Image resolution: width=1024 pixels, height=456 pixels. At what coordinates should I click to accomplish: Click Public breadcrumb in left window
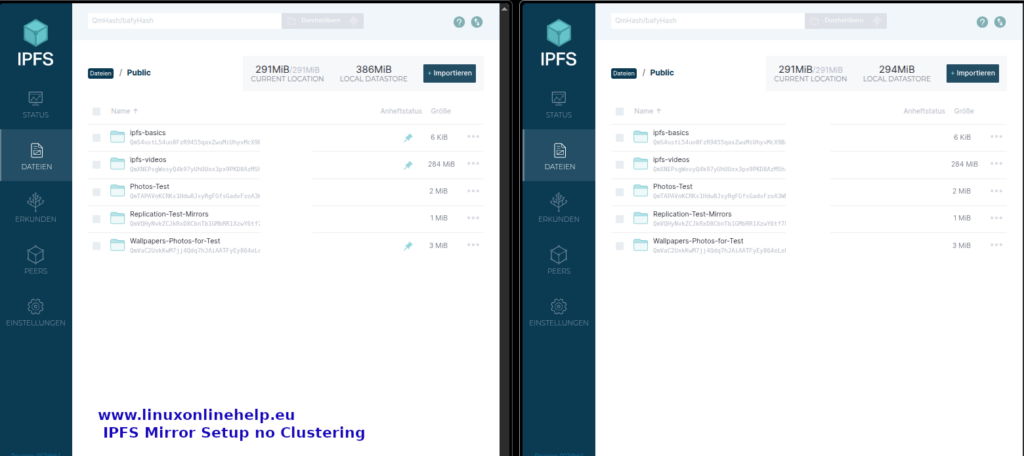click(x=138, y=73)
